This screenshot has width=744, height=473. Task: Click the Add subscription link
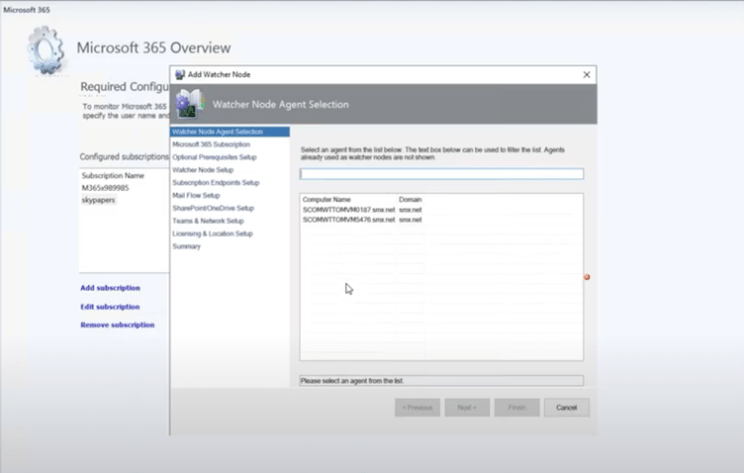(x=110, y=288)
